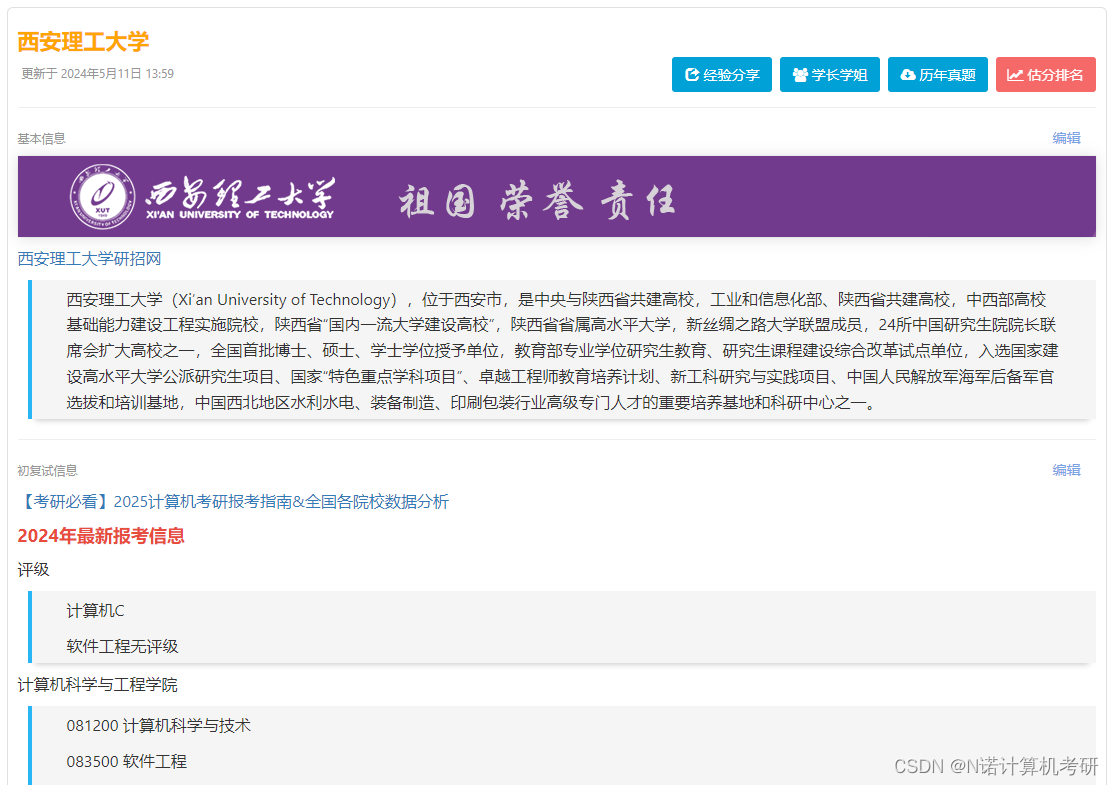Open the red 估分排名 button
1114x785 pixels.
(x=1046, y=75)
